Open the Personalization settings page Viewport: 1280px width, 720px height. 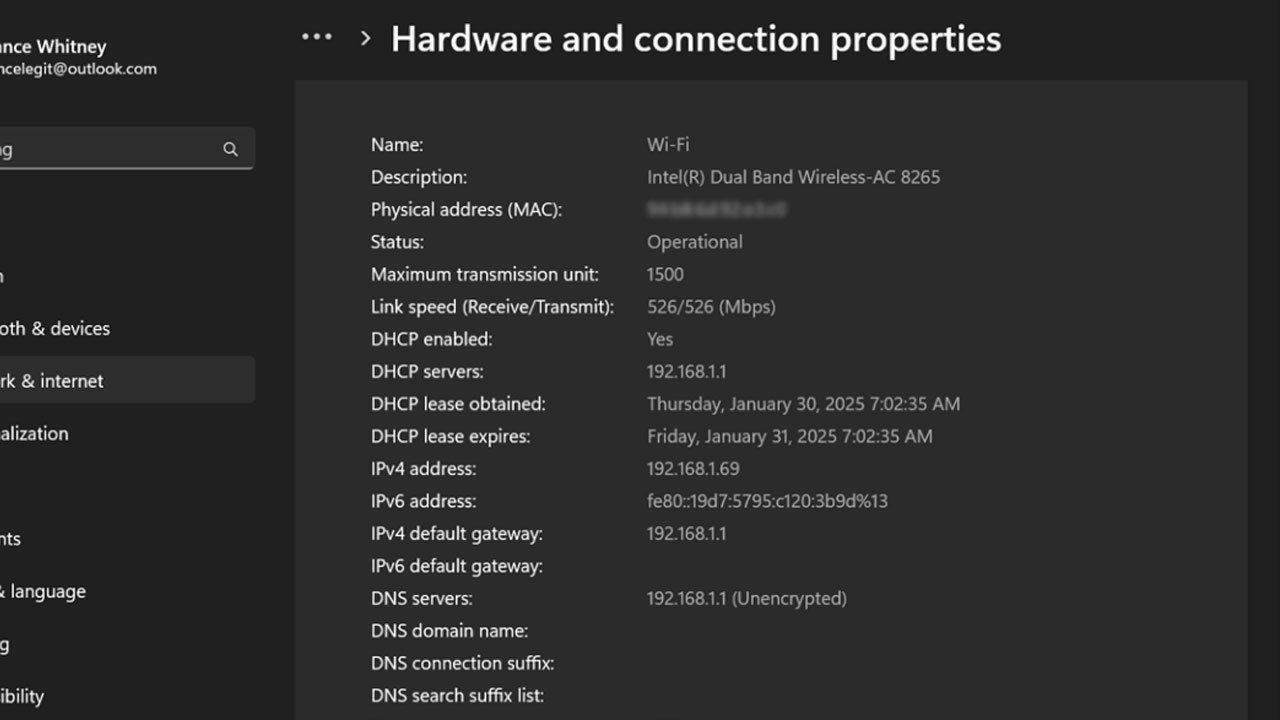pyautogui.click(x=35, y=433)
